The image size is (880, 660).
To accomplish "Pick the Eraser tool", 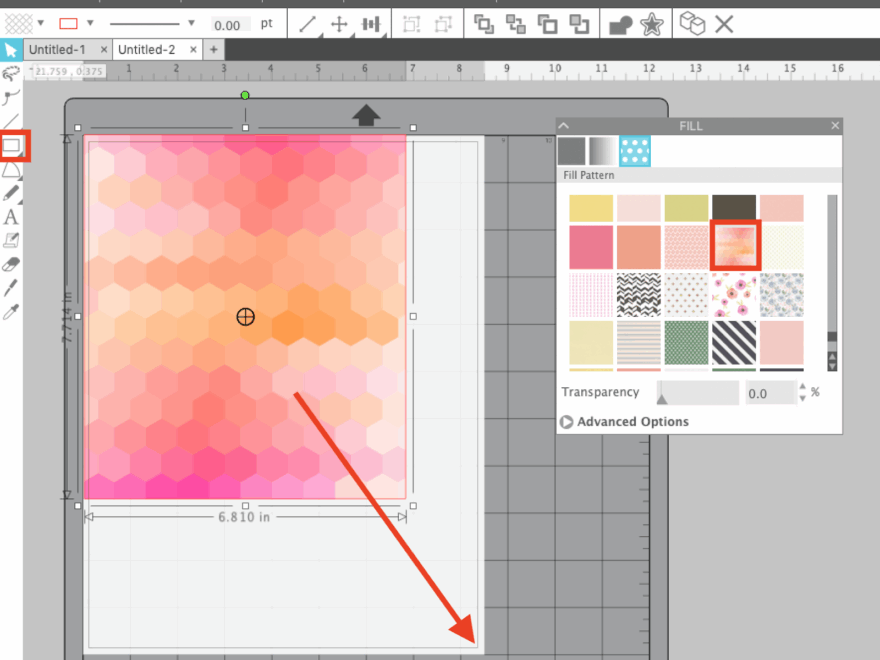I will (x=12, y=264).
